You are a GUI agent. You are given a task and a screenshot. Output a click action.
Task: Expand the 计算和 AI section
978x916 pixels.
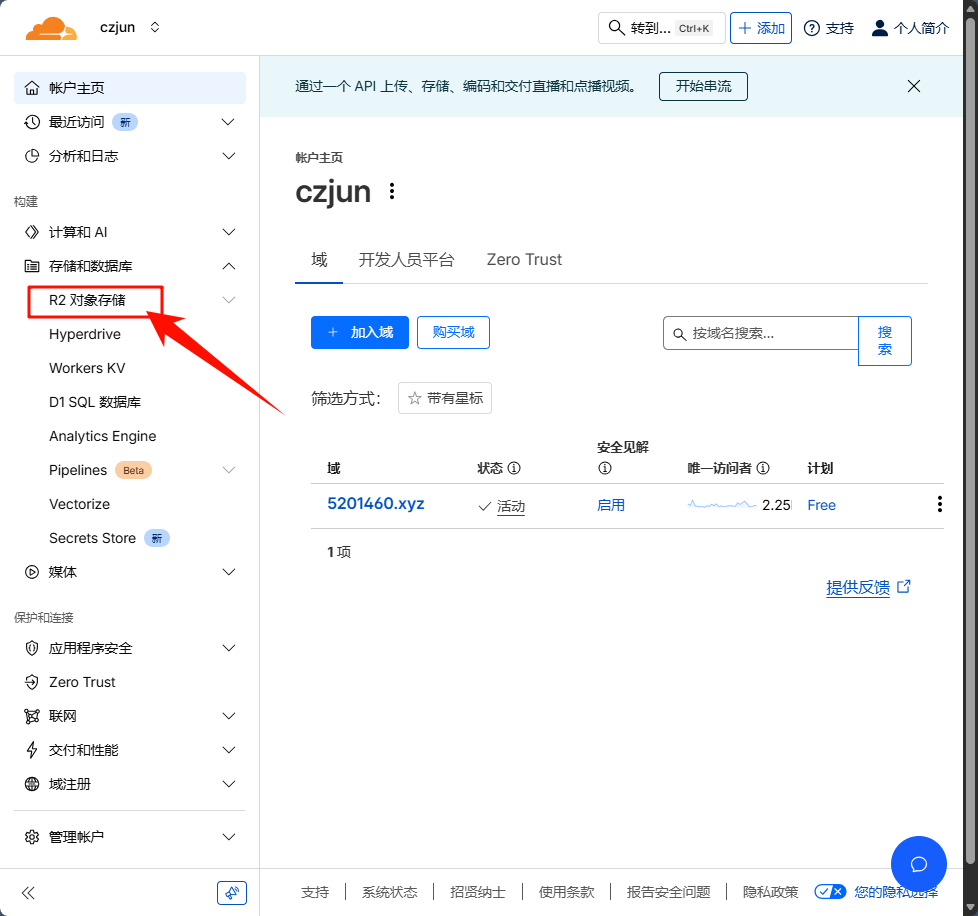228,232
